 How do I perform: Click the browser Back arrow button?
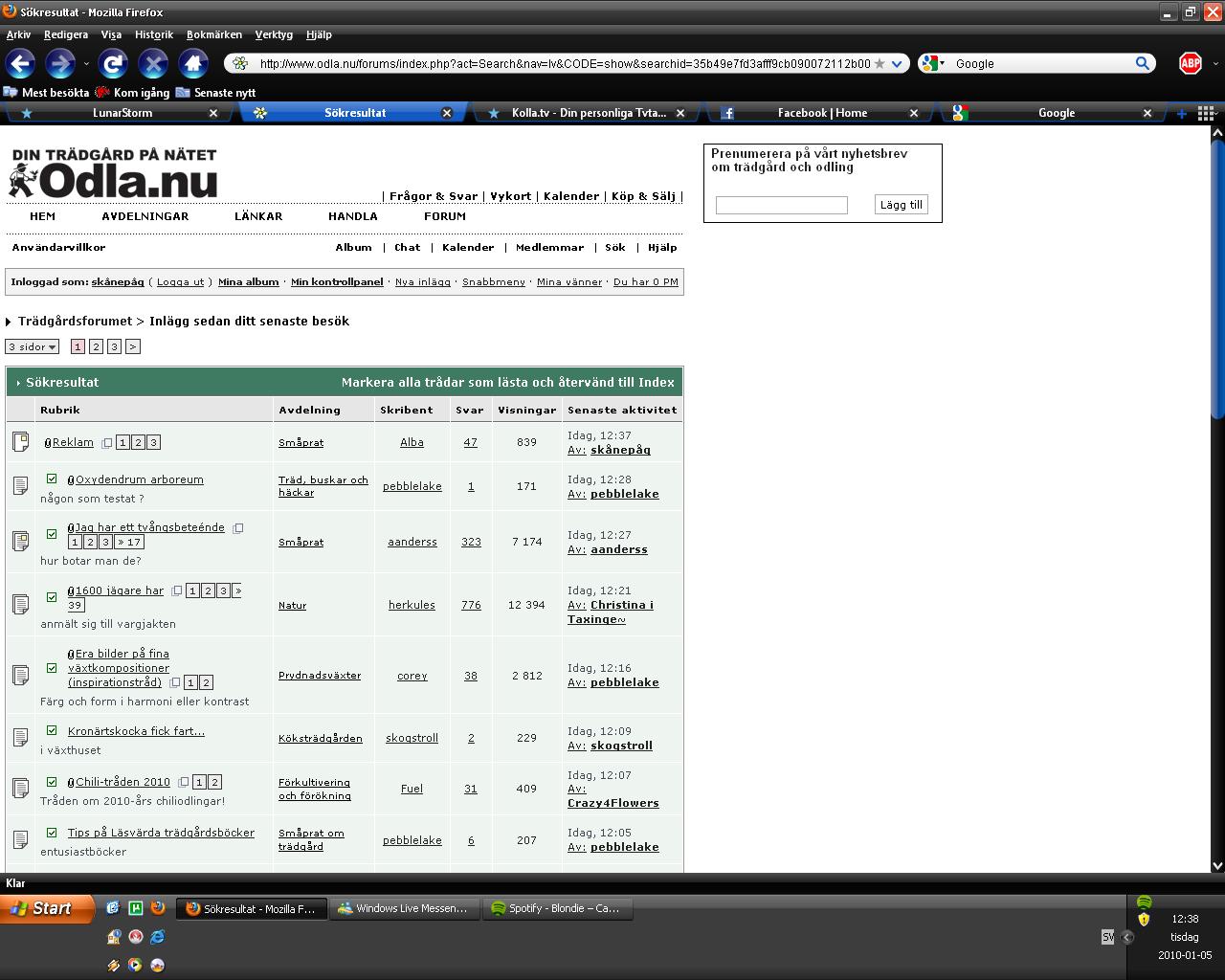(21, 64)
